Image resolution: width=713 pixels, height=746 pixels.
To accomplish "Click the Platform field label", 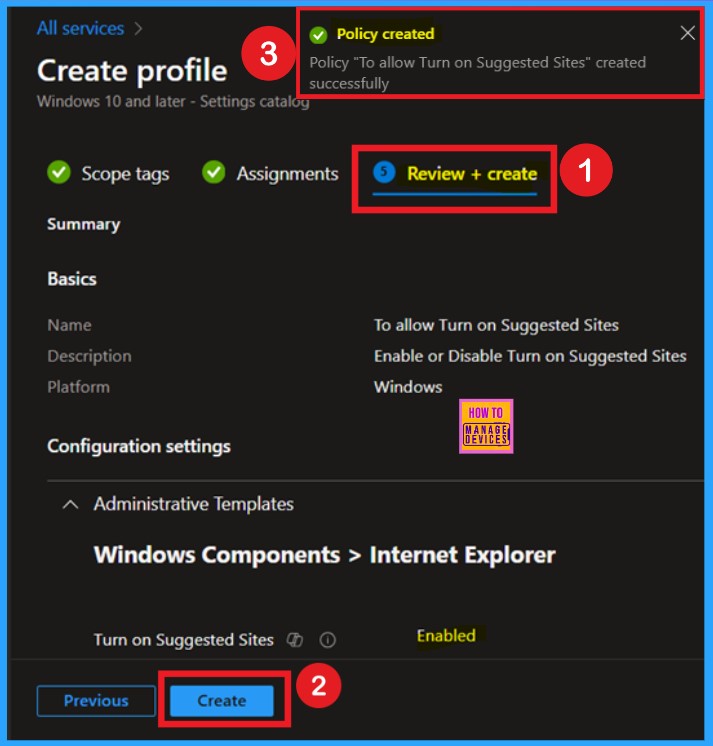I will pos(78,387).
